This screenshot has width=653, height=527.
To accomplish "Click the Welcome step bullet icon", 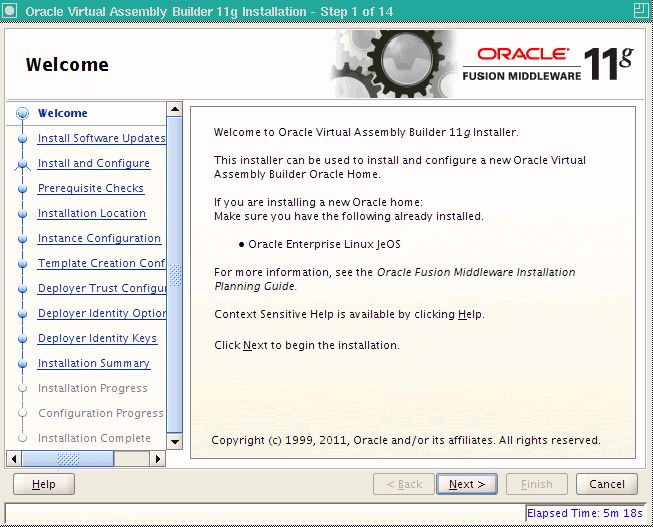I will 22,113.
